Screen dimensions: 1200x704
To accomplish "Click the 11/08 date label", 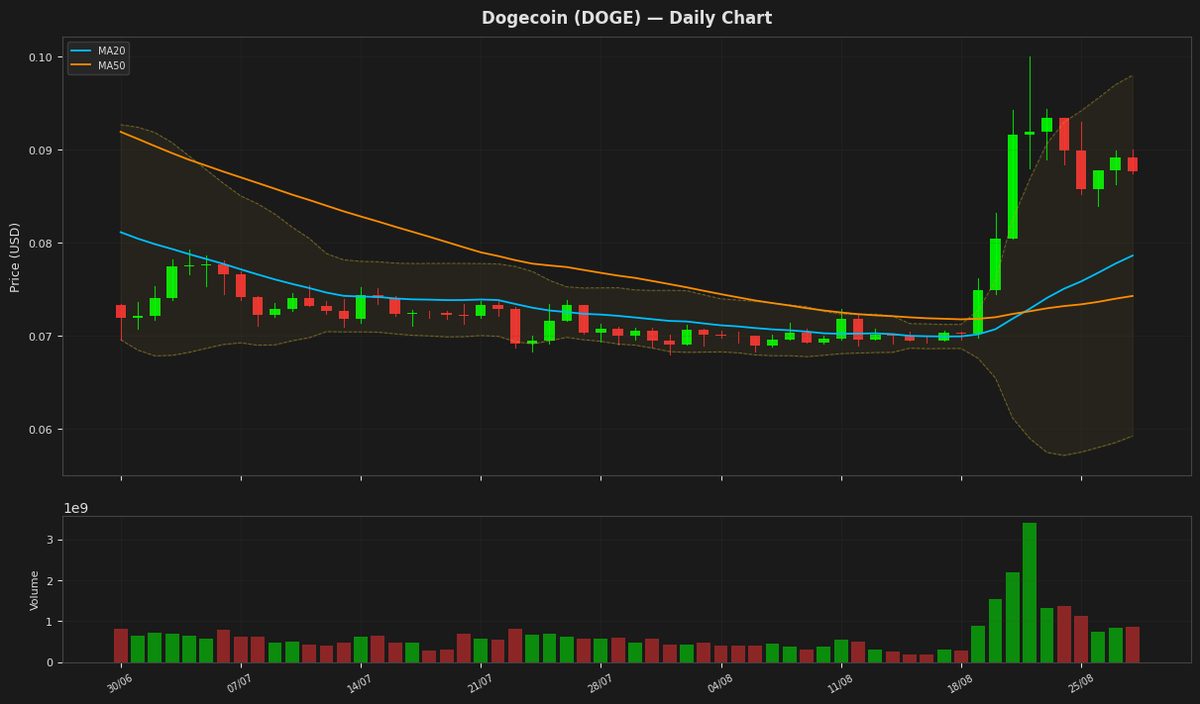I will (840, 682).
